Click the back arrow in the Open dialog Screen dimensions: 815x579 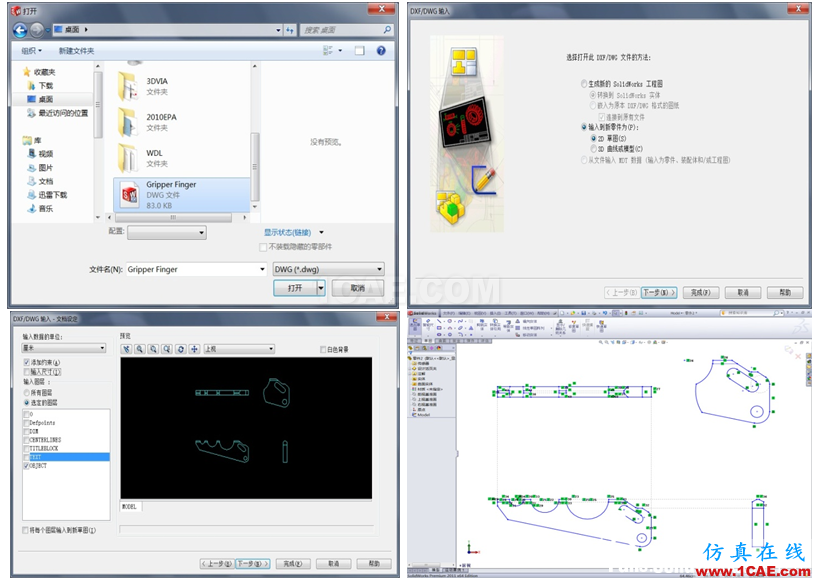(x=20, y=31)
